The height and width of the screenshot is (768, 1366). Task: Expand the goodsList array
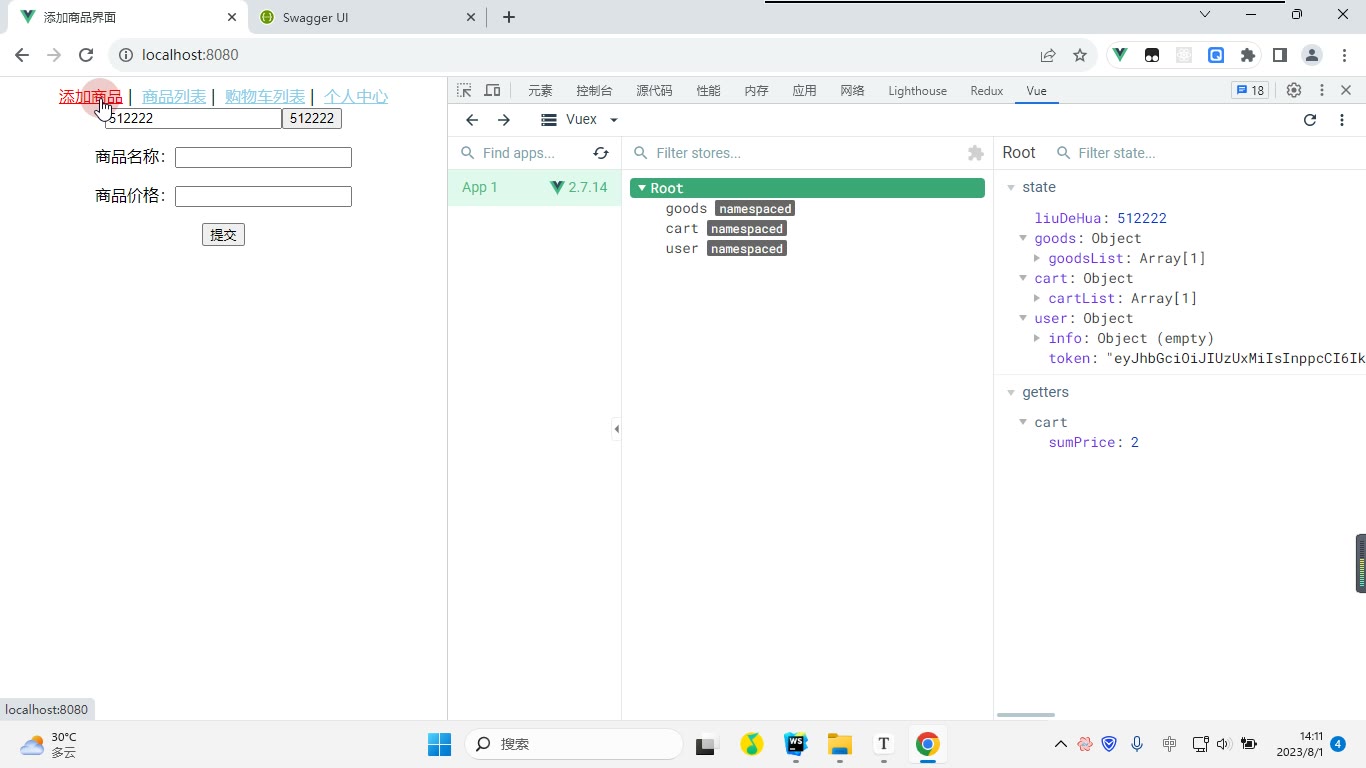[x=1037, y=258]
